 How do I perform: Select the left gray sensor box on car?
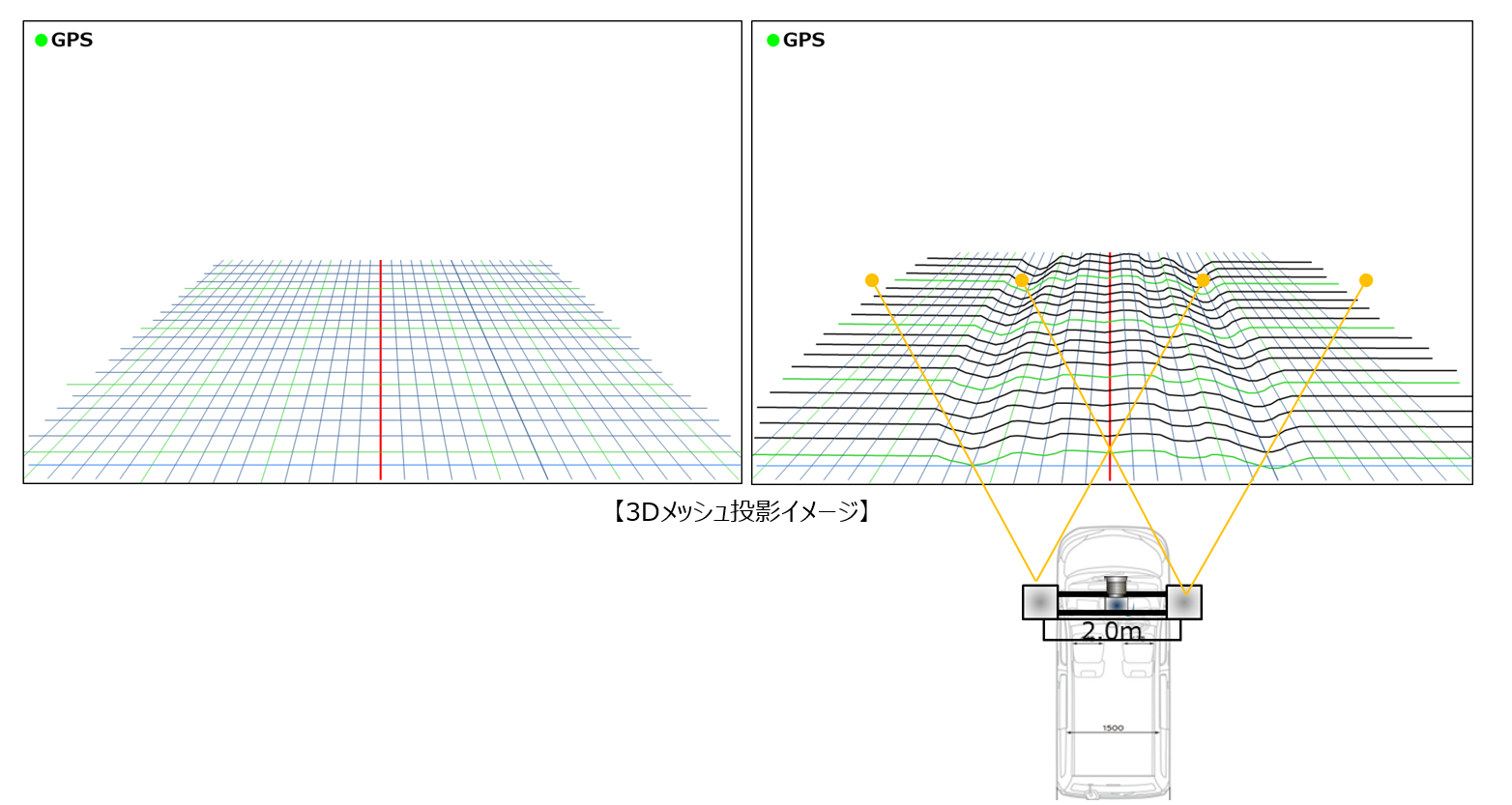1040,602
